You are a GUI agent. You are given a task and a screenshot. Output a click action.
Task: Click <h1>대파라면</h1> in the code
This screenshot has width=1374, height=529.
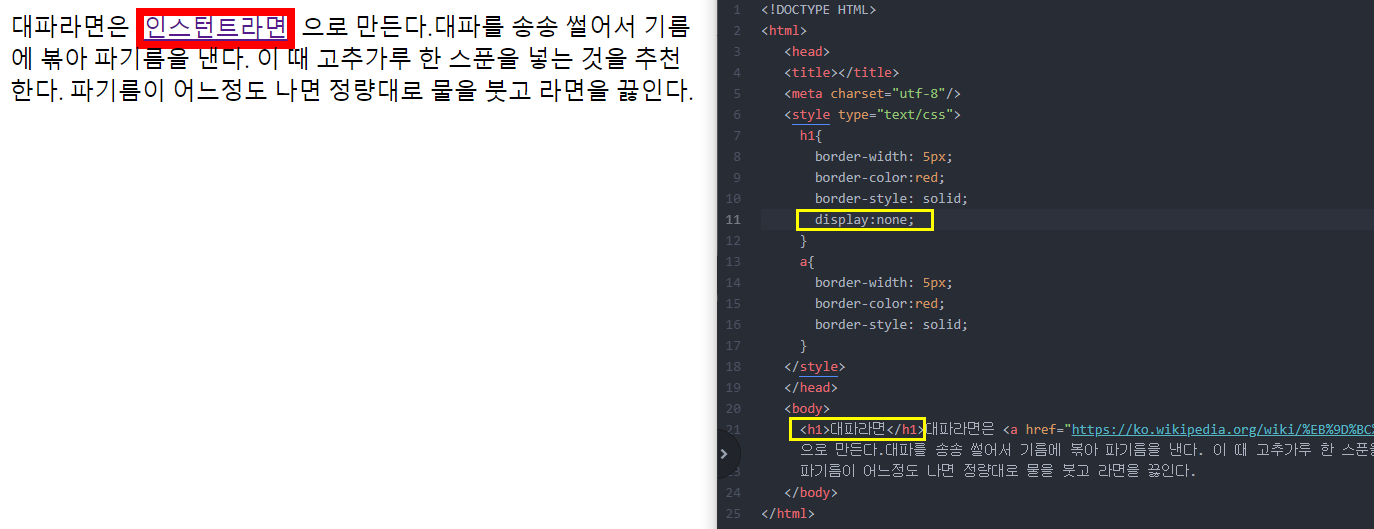(860, 430)
